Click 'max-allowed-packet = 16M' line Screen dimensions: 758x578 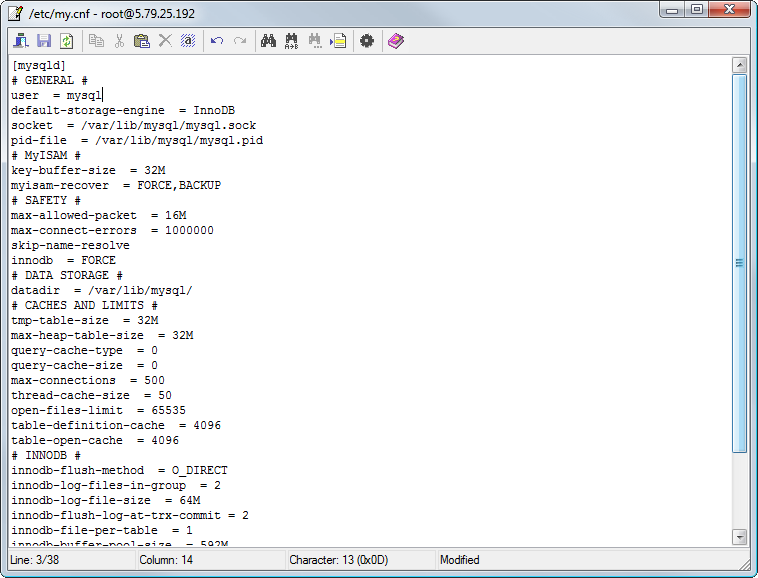pyautogui.click(x=99, y=215)
